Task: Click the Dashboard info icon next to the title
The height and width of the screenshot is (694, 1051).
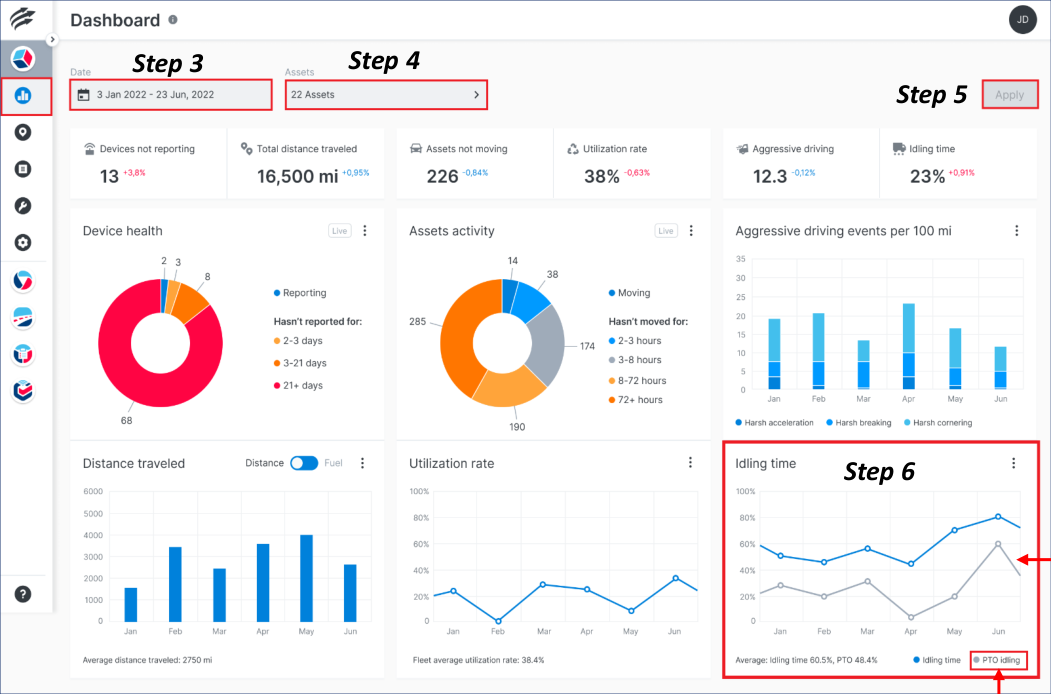Action: pyautogui.click(x=174, y=19)
